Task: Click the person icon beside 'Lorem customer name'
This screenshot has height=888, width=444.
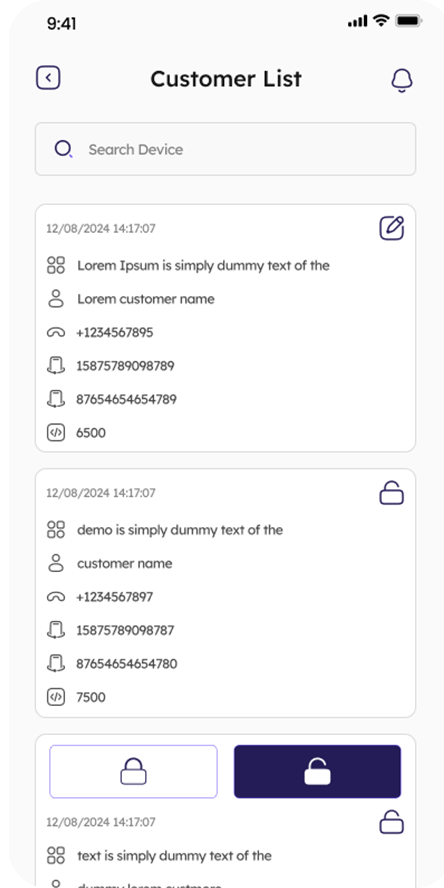Action: [x=56, y=298]
